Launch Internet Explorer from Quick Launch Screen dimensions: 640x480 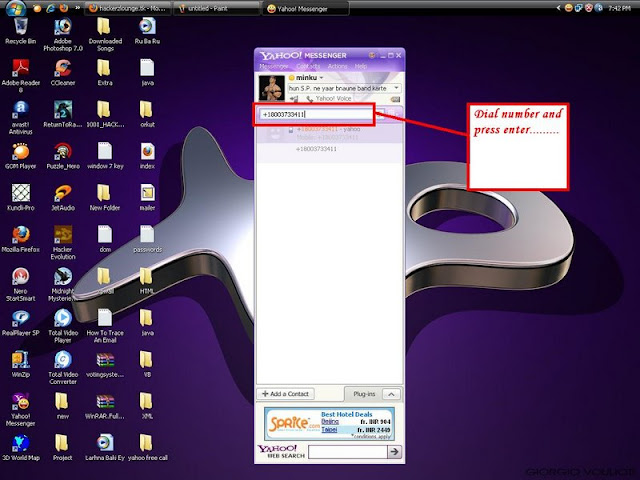[x=51, y=8]
